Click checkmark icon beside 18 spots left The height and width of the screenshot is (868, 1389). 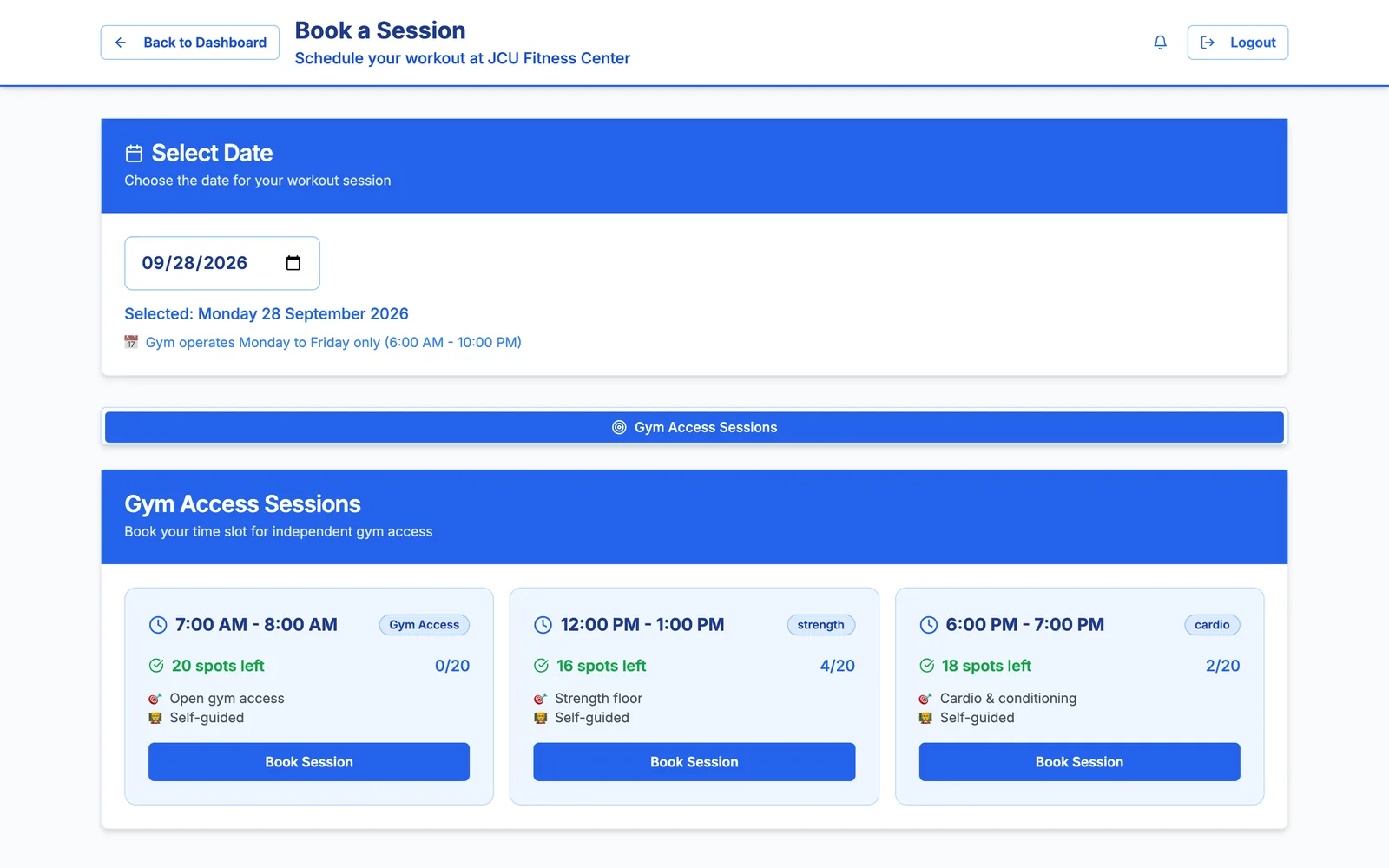click(926, 666)
